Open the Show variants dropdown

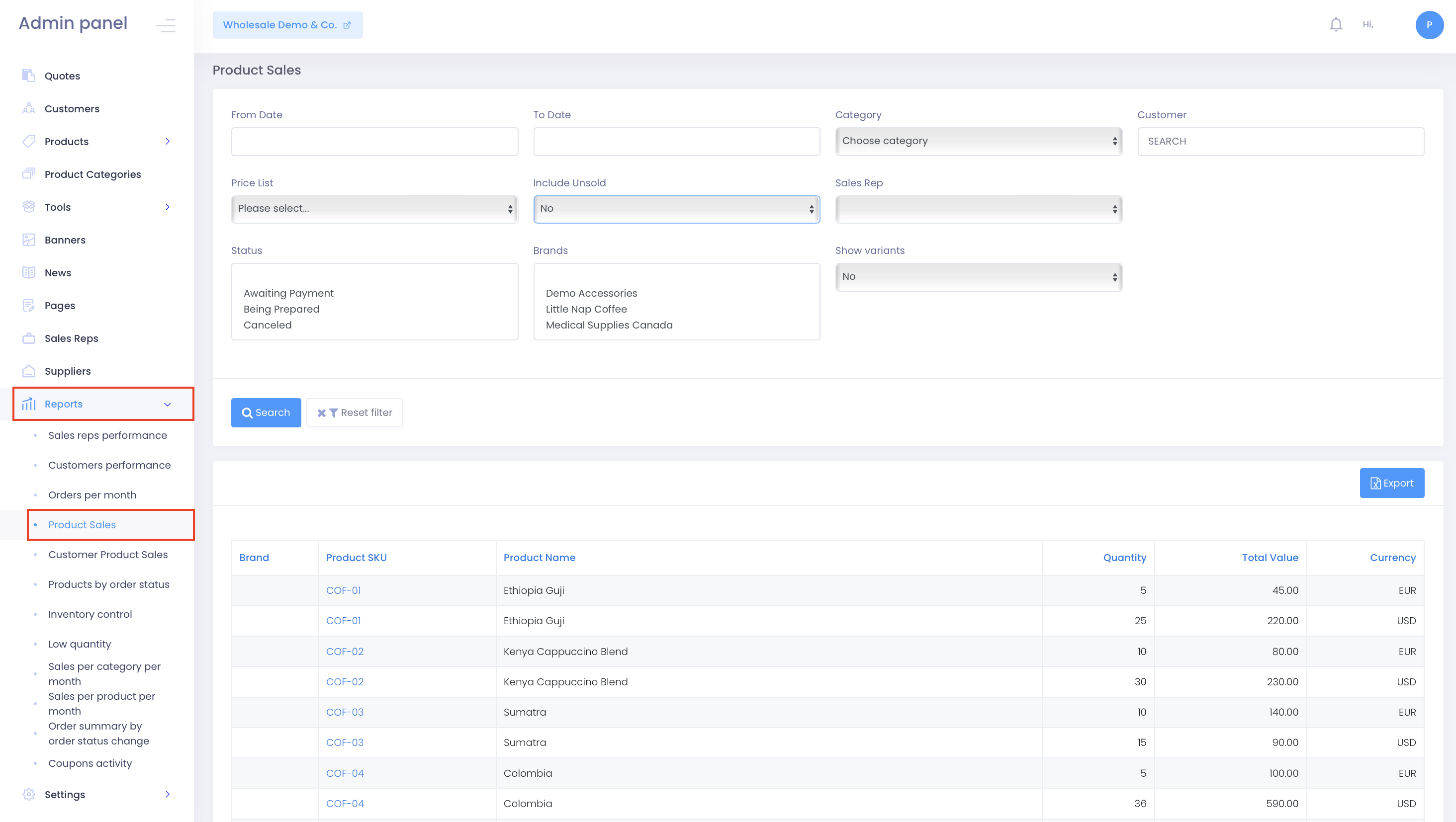coord(978,276)
